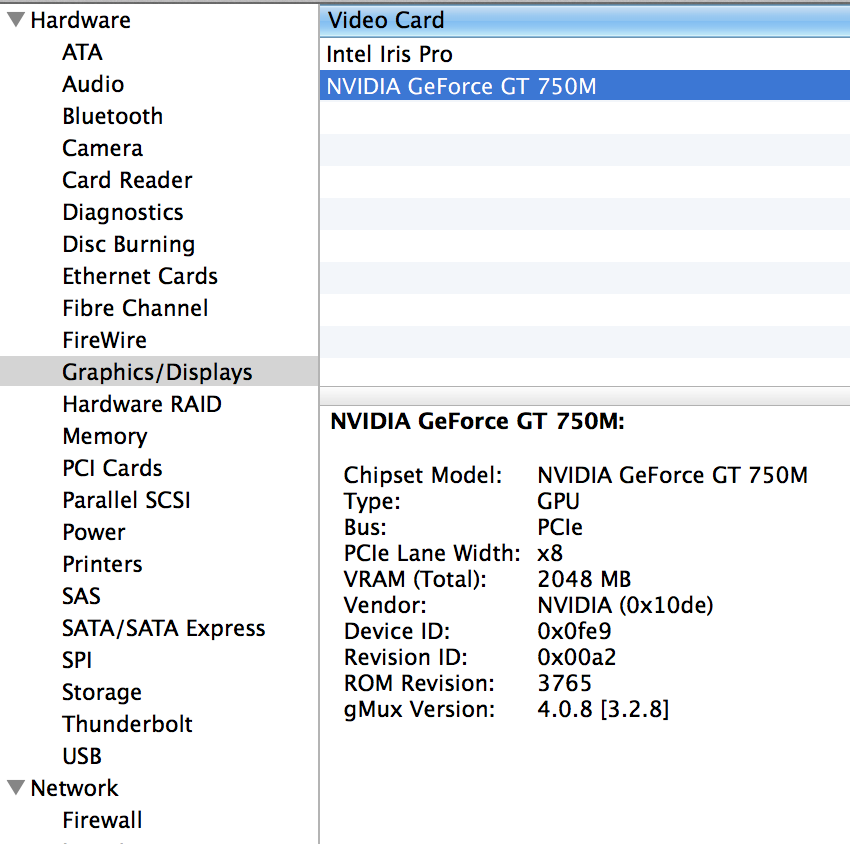Click the ROM Revision value 3765

click(x=564, y=683)
